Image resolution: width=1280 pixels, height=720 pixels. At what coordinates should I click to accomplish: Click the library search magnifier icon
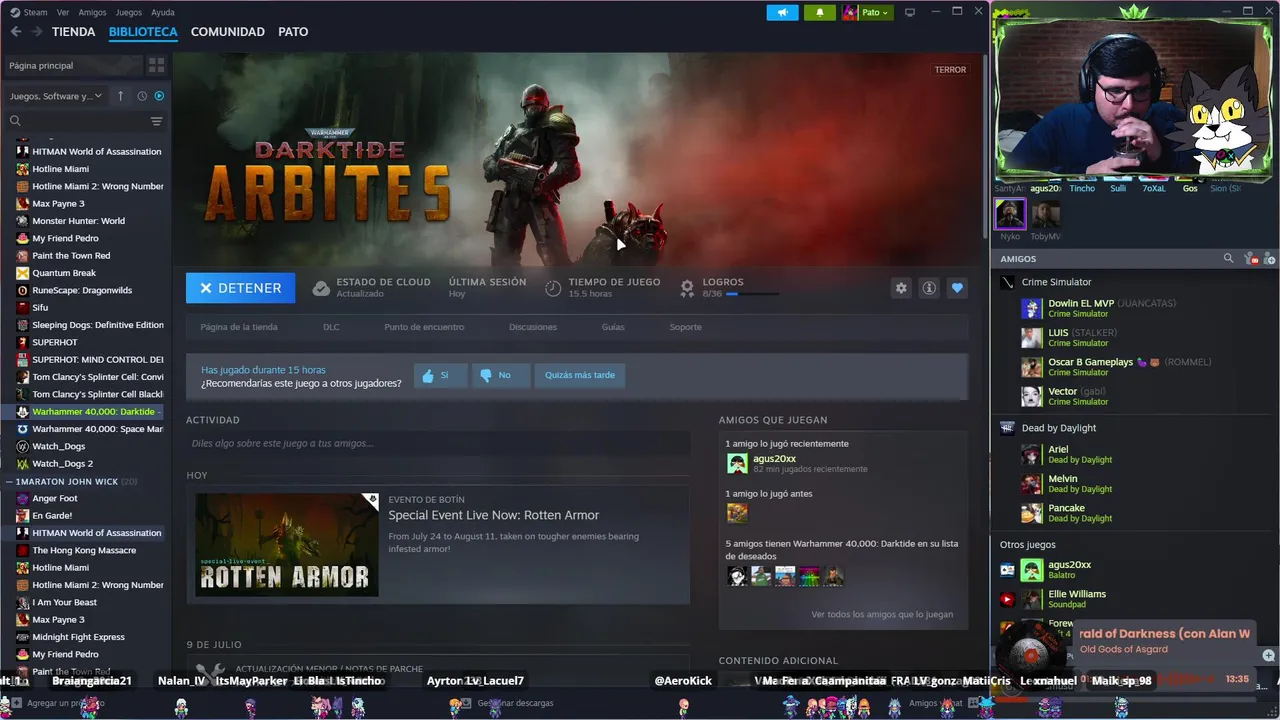pos(15,121)
